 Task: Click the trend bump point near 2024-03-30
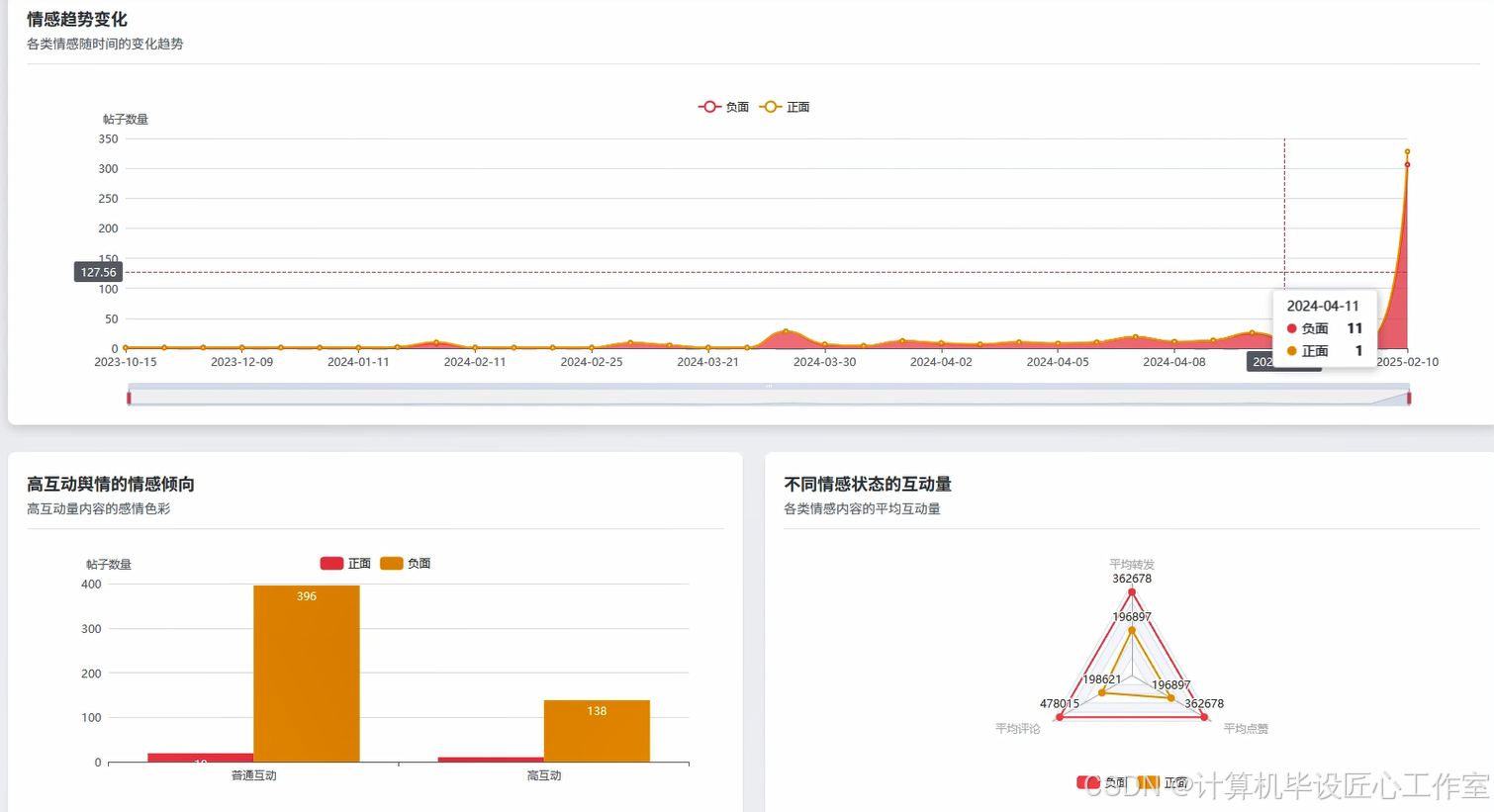tap(786, 331)
